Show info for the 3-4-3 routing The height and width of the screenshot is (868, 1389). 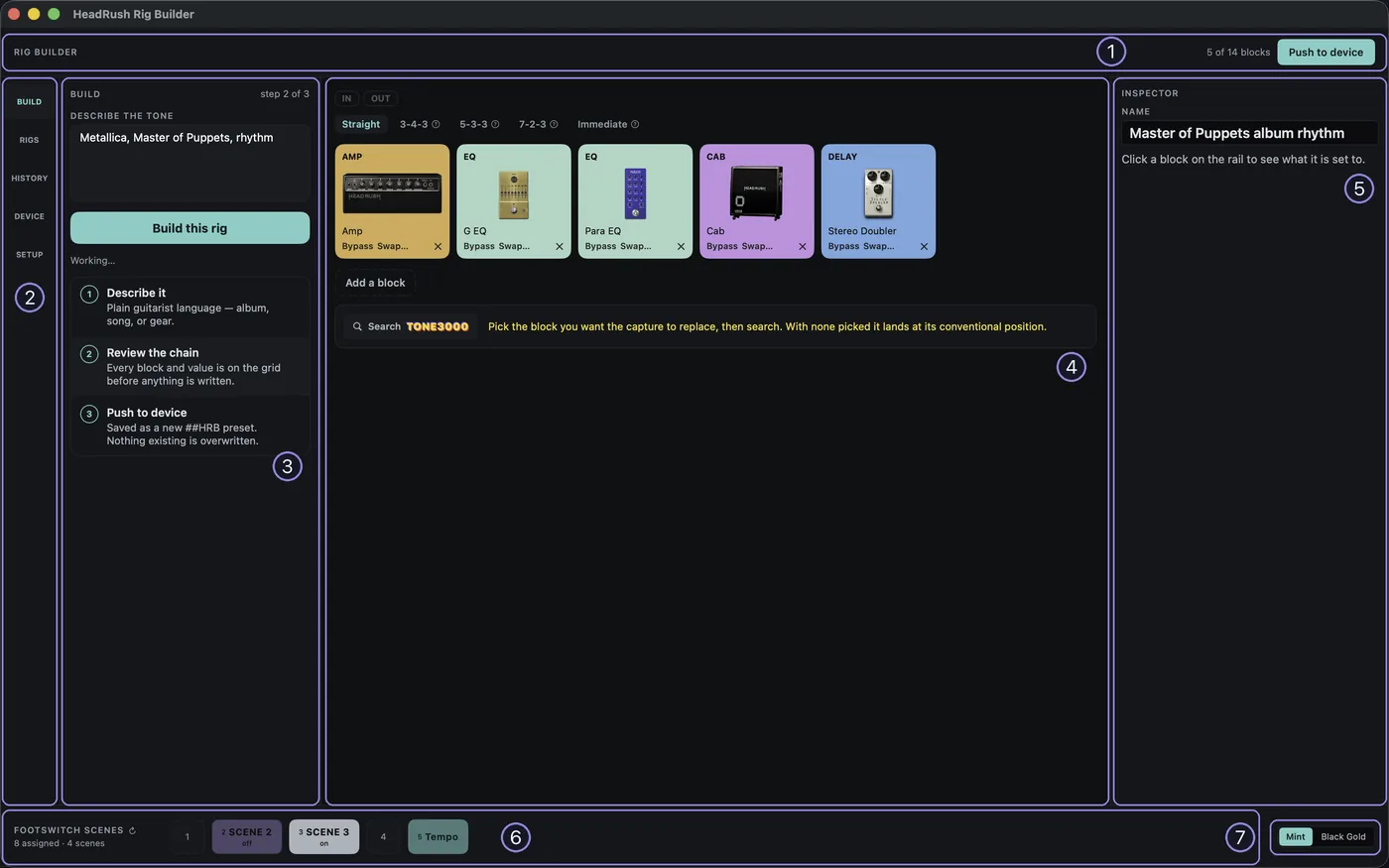[x=436, y=124]
